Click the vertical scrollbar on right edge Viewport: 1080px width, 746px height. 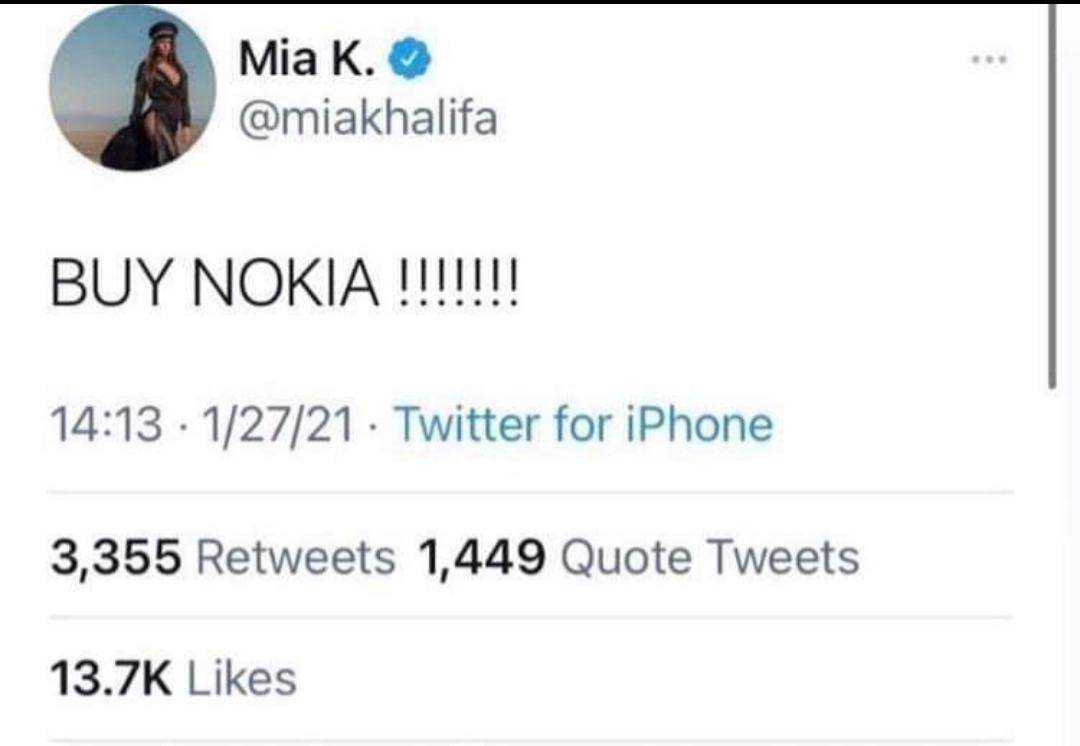click(x=1052, y=196)
